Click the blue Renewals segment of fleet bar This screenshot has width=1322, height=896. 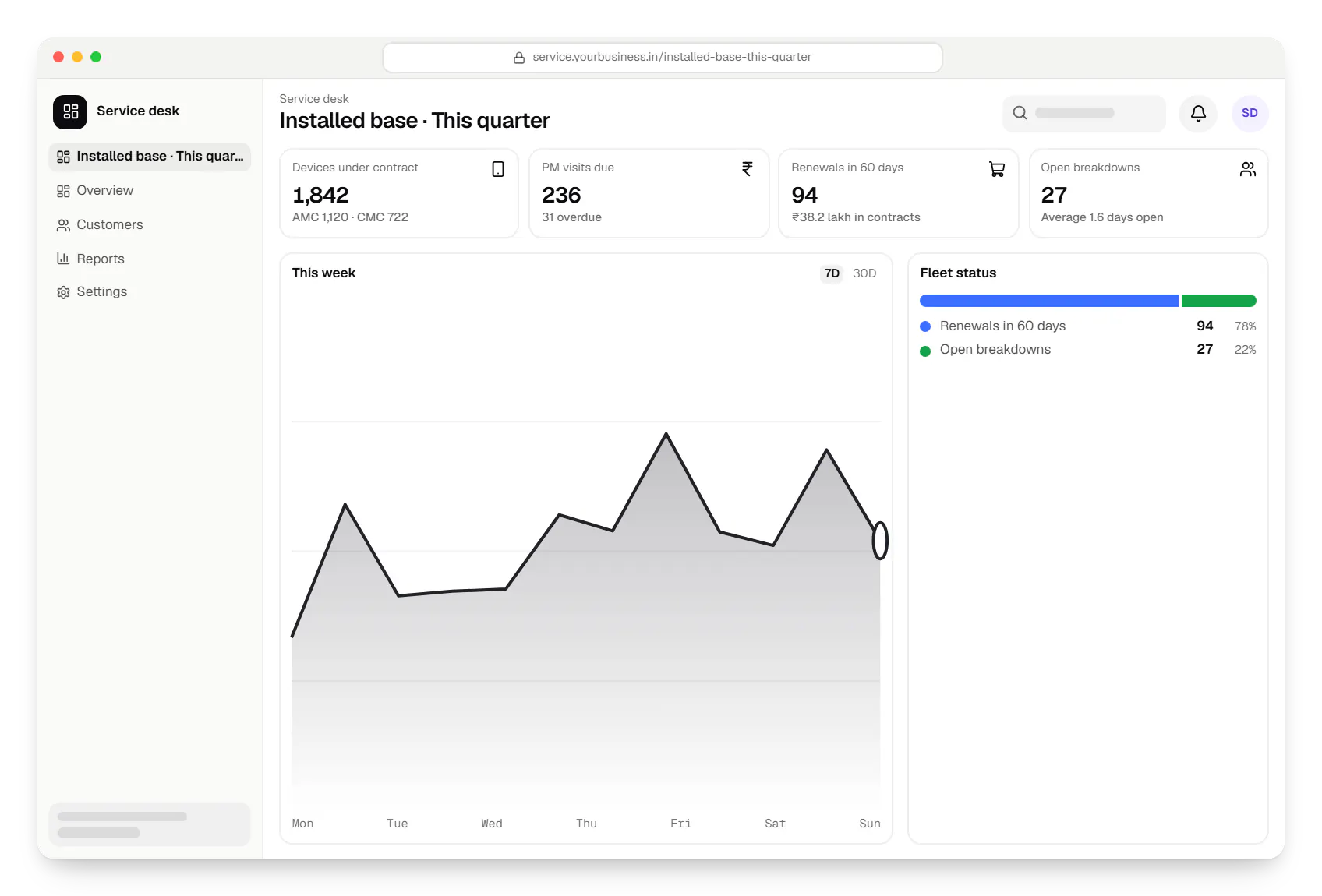pos(1049,301)
